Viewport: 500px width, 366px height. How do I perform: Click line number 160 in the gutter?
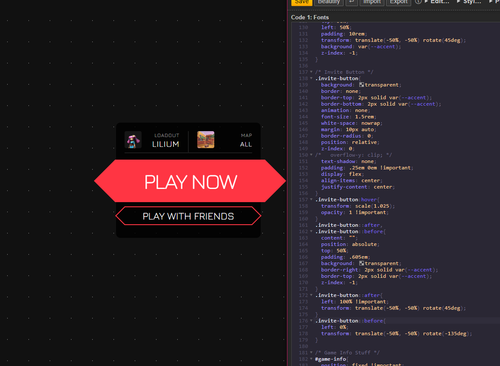click(x=303, y=219)
